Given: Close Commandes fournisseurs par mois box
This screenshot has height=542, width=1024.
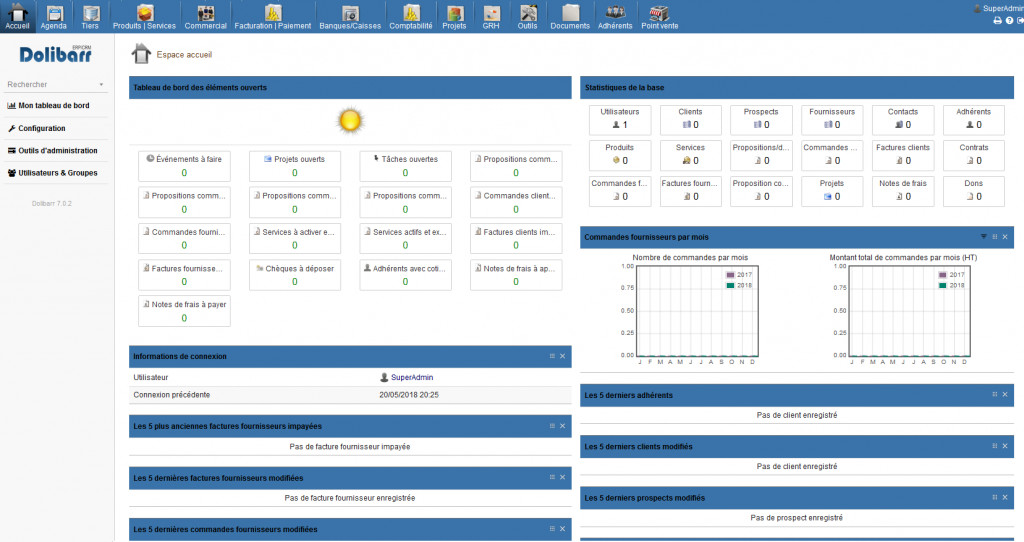Looking at the screenshot, I should 1005,237.
